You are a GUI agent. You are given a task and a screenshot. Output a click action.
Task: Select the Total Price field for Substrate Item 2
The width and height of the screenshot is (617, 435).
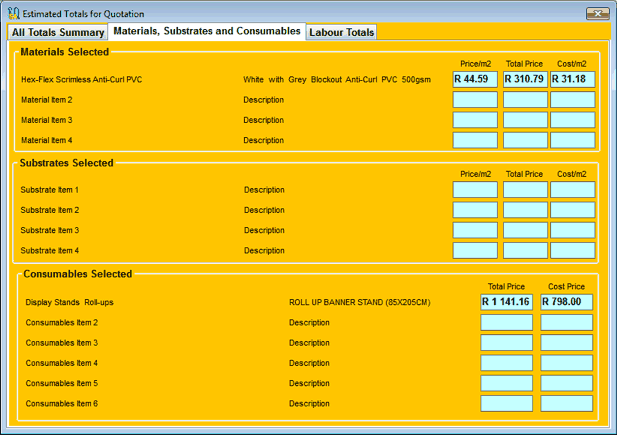tap(525, 210)
